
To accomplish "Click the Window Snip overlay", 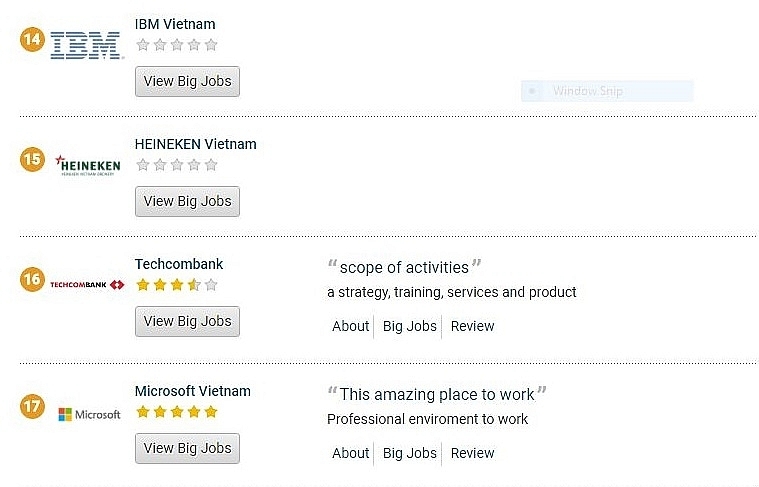I will [607, 91].
